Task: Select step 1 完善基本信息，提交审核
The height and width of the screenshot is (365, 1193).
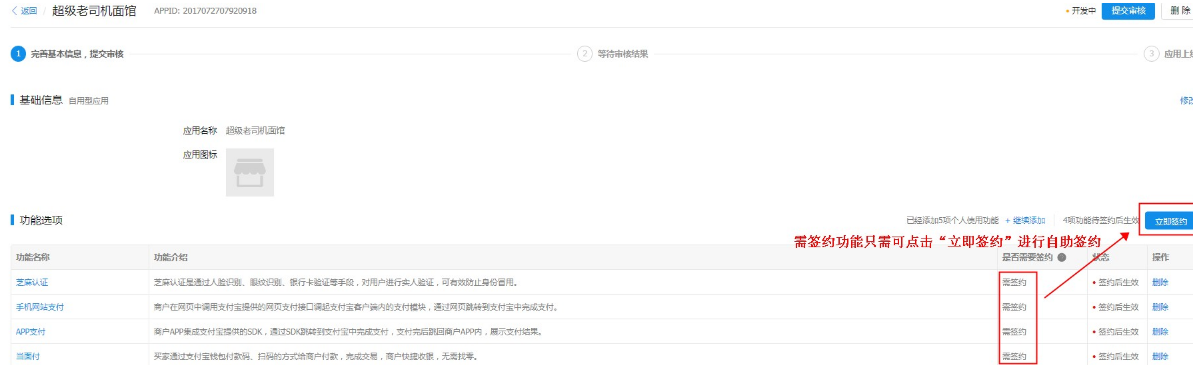Action: [68, 54]
